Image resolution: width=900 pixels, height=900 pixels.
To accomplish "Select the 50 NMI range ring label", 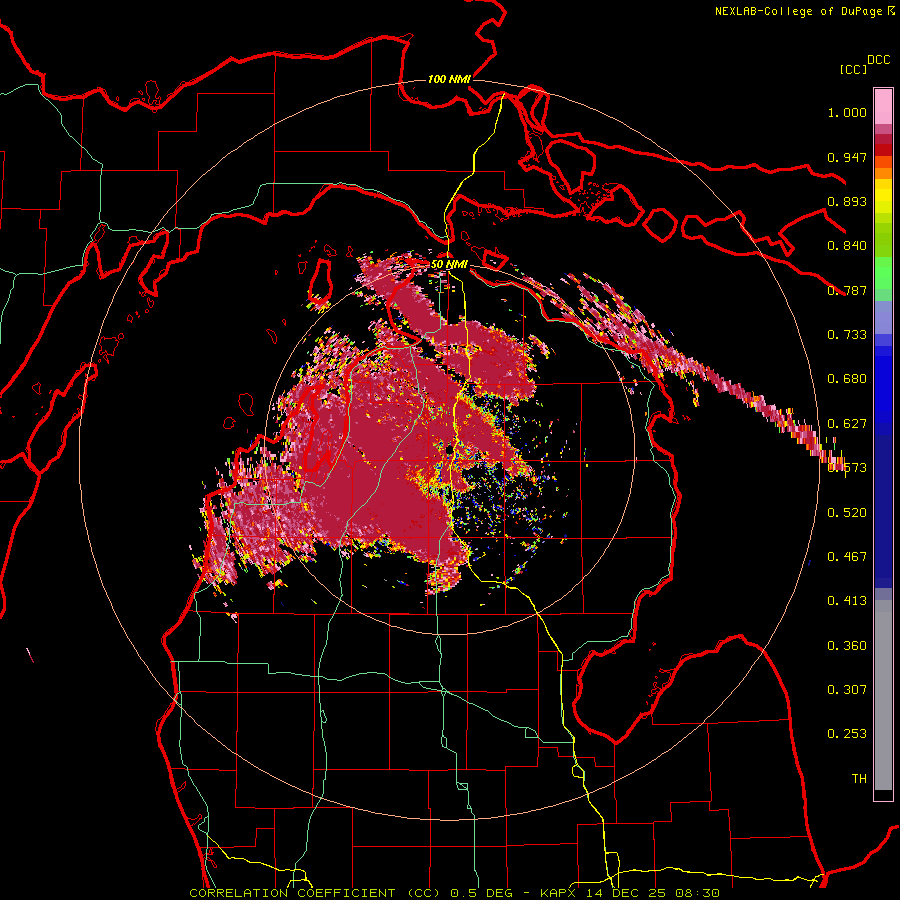I will [x=449, y=265].
